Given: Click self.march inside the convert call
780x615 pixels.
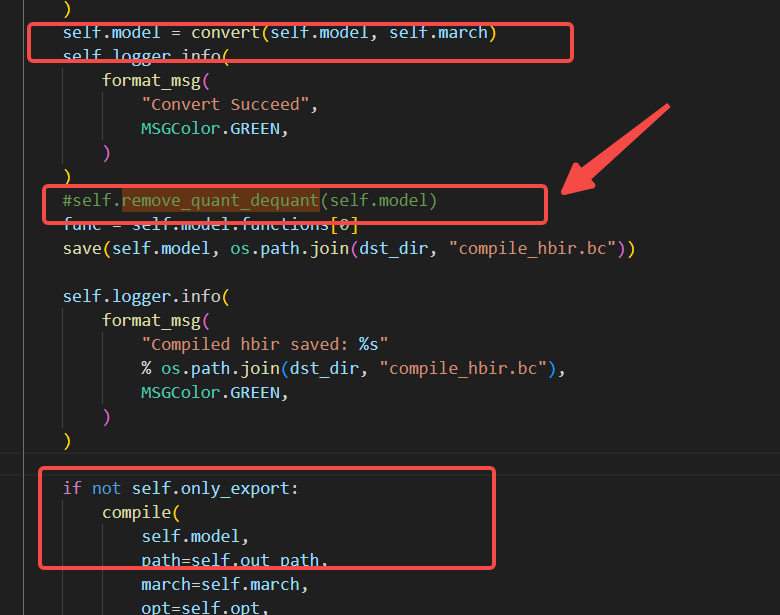Looking at the screenshot, I should (x=438, y=32).
